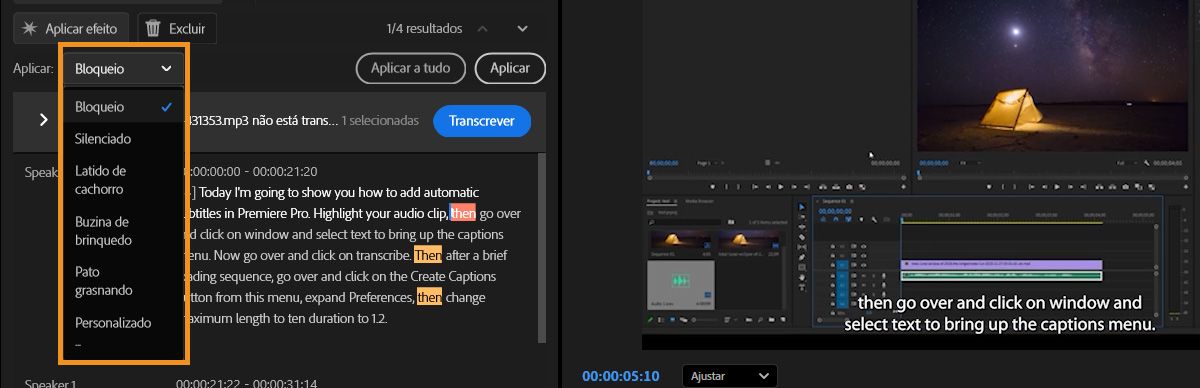Open the Ajustar zoom dropdown
The image size is (1200, 388).
pyautogui.click(x=730, y=376)
